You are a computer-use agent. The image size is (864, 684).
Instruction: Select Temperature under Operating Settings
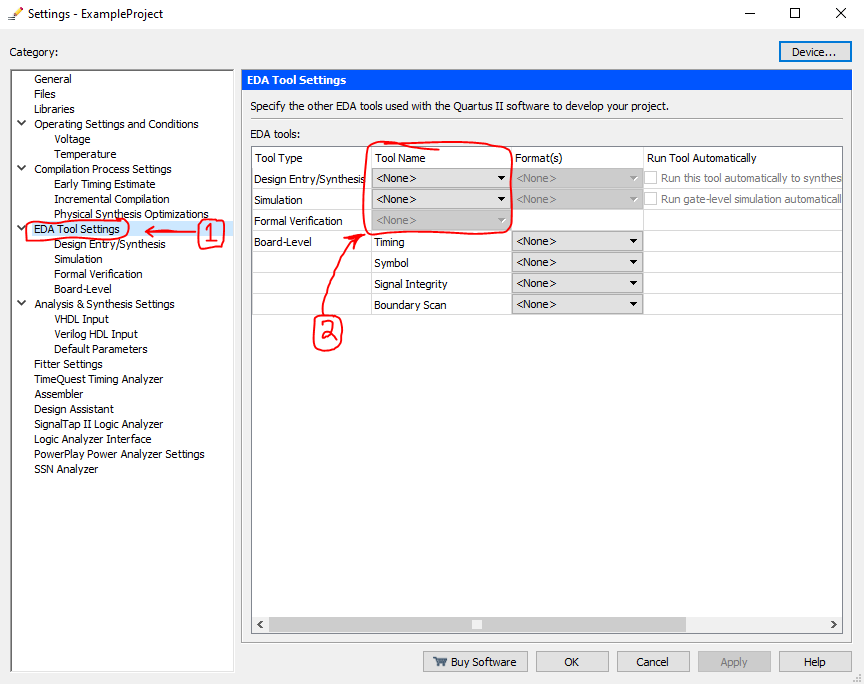tap(85, 154)
